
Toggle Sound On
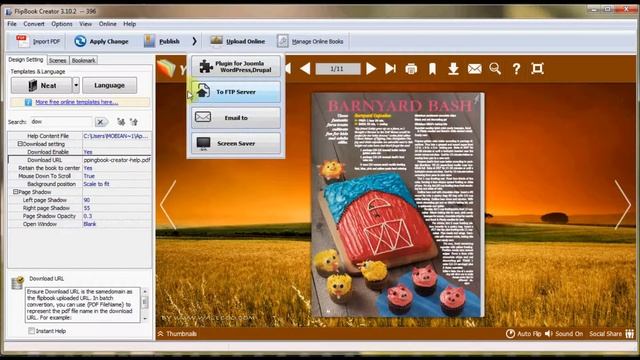pos(564,333)
